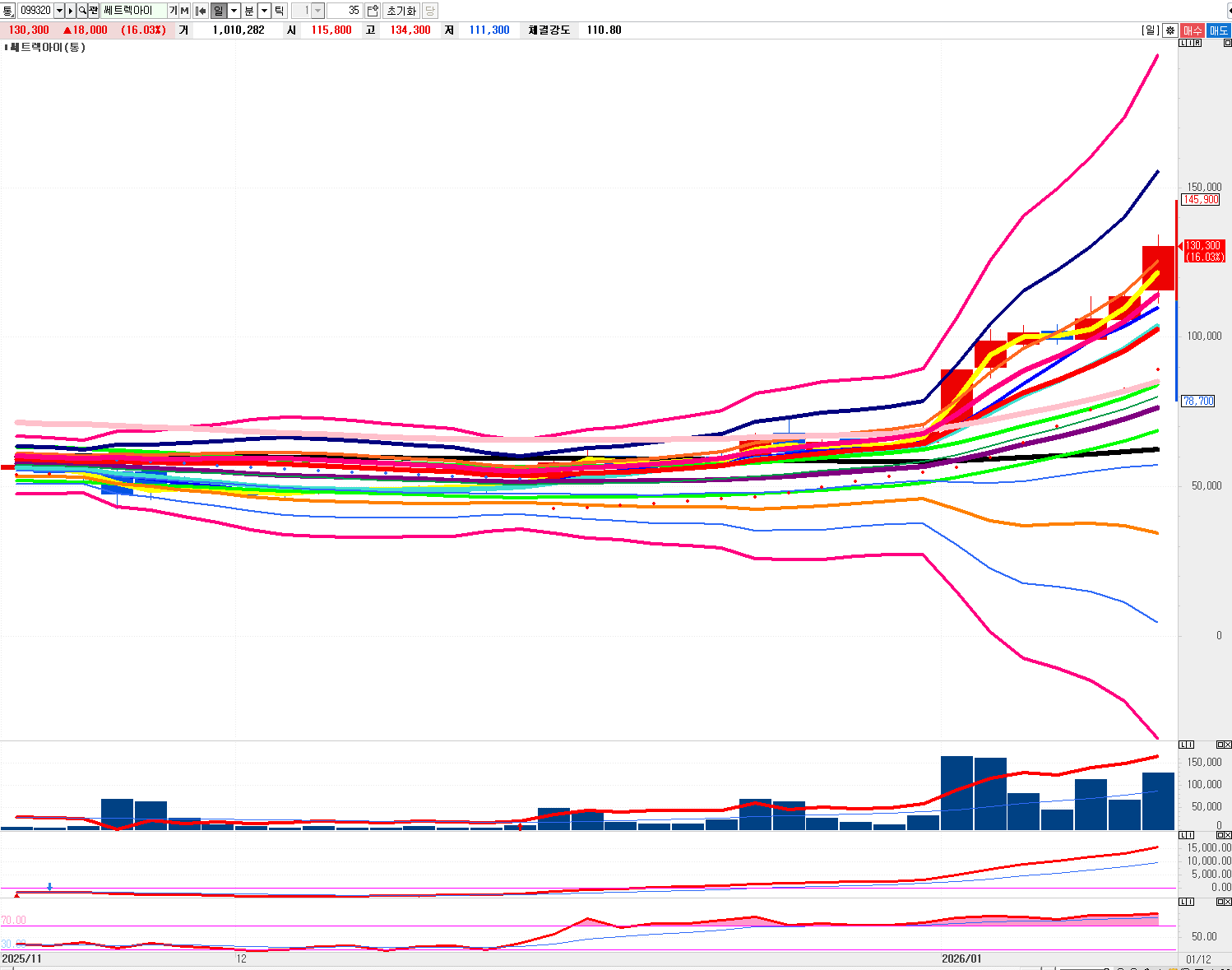The width and height of the screenshot is (1232, 970).
Task: Click the jump-to-first arrow icon
Action: [201, 11]
